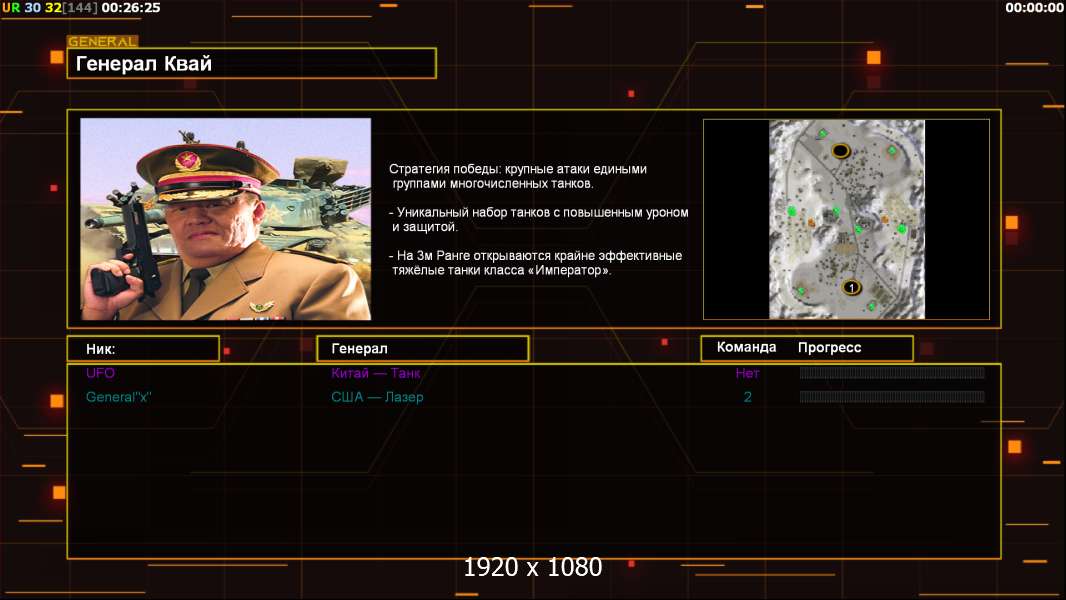Click the pistol in the general's hand
The image size is (1066, 600).
[131, 243]
